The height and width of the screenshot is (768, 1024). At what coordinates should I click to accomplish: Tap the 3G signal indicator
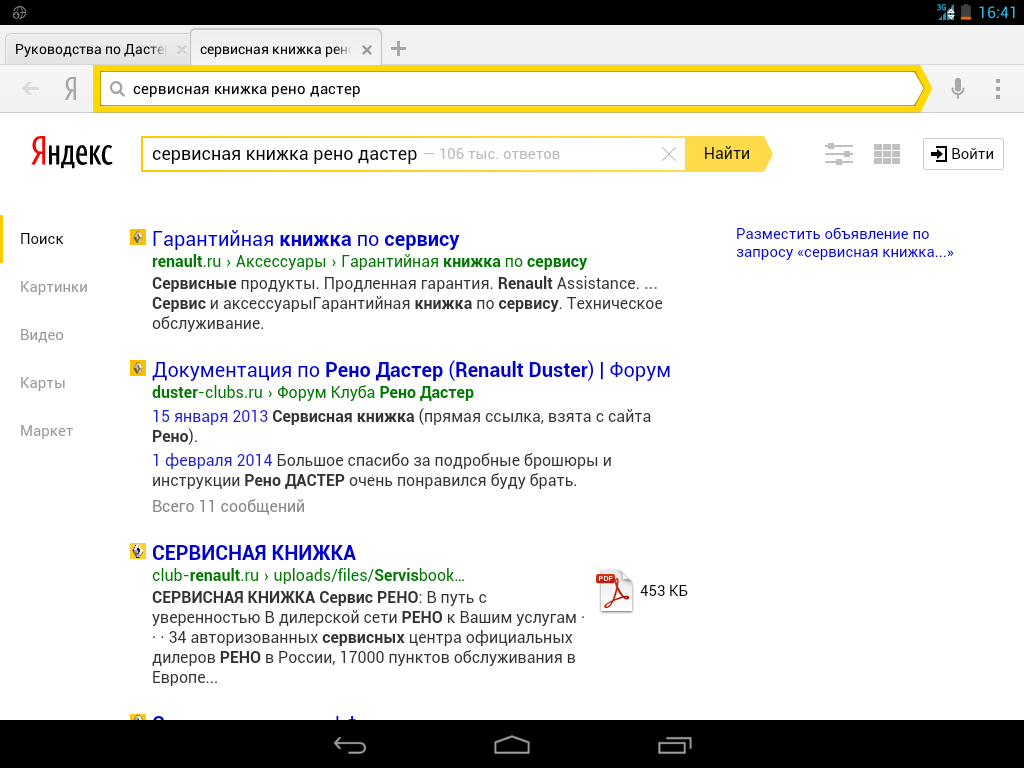[946, 12]
